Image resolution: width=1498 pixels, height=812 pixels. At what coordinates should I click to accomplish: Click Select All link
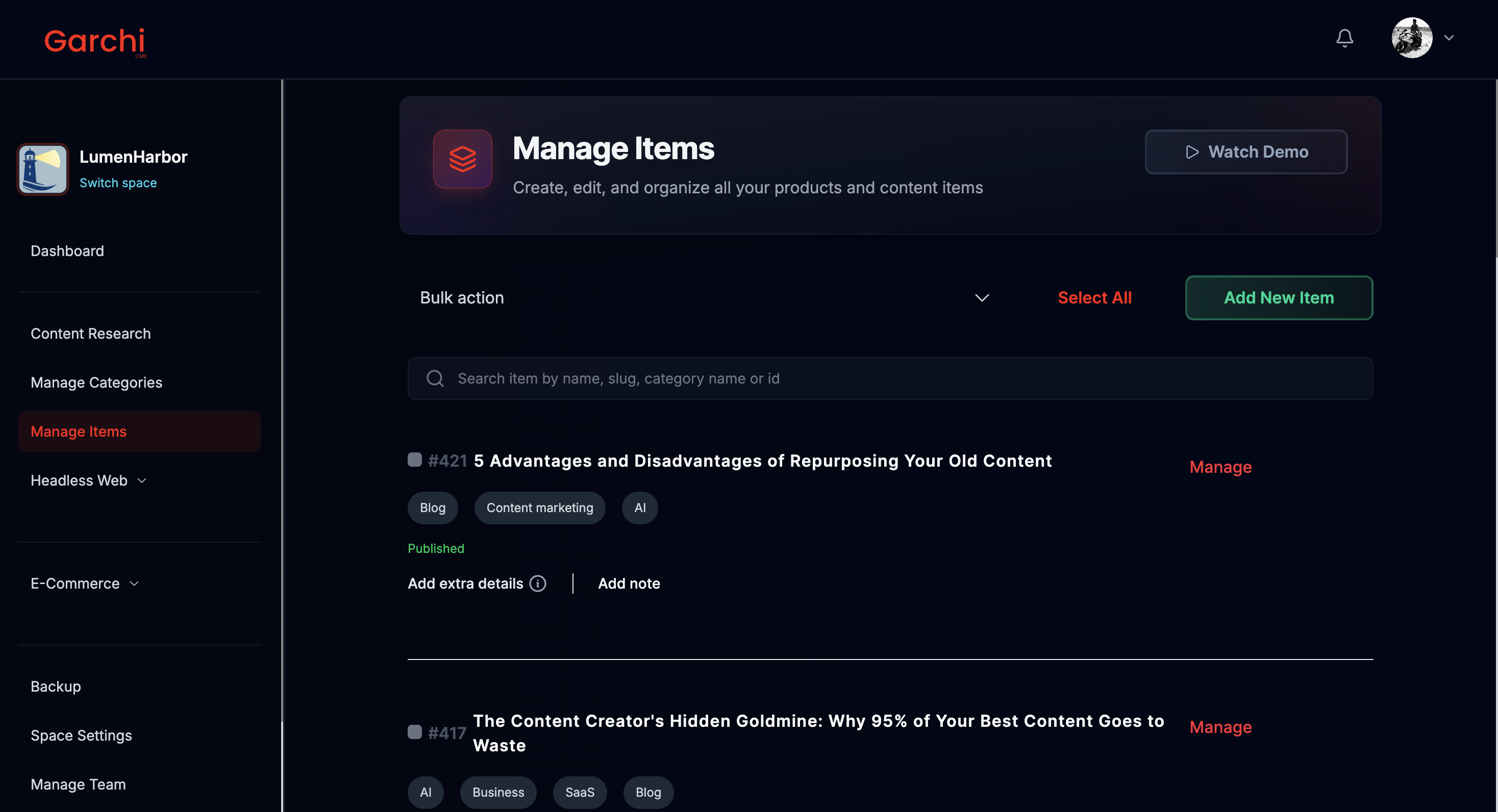pyautogui.click(x=1094, y=297)
